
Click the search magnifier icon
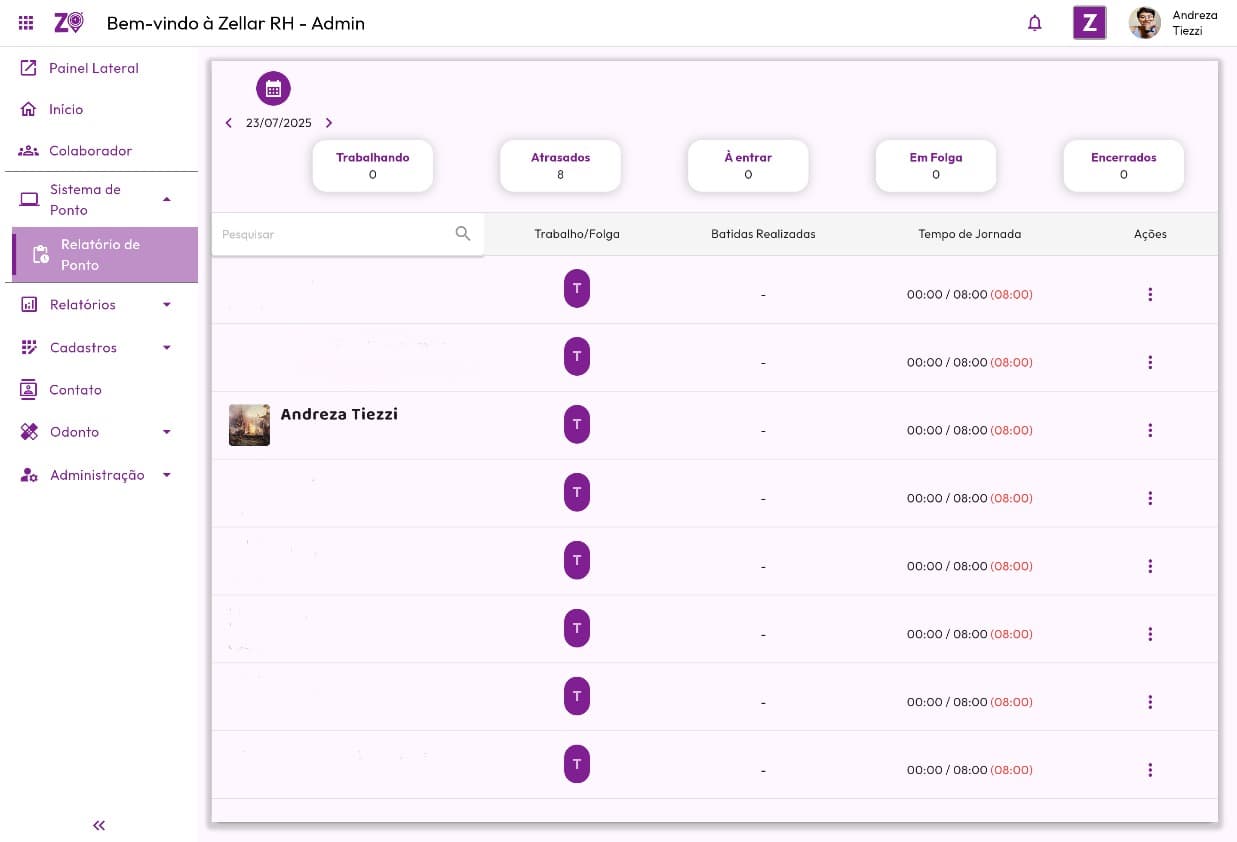(x=463, y=234)
